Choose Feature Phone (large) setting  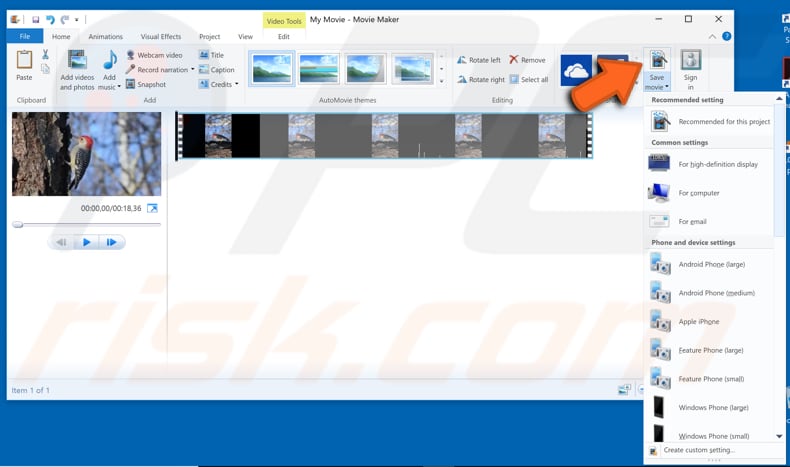pos(710,350)
